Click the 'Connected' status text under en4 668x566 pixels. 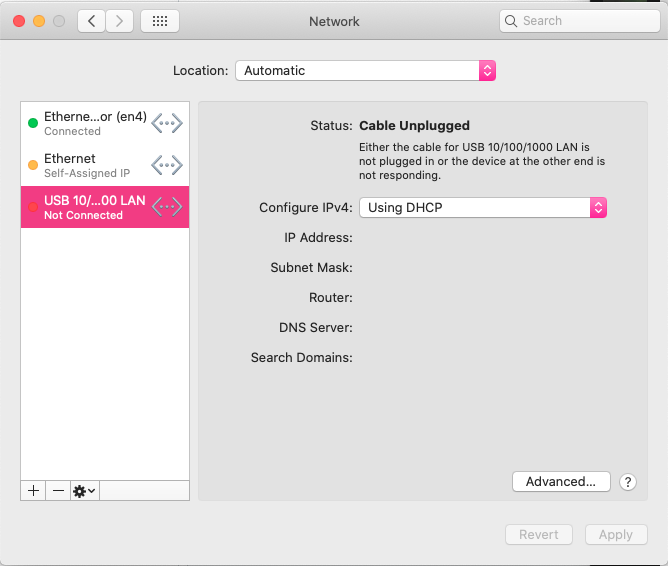coord(72,131)
